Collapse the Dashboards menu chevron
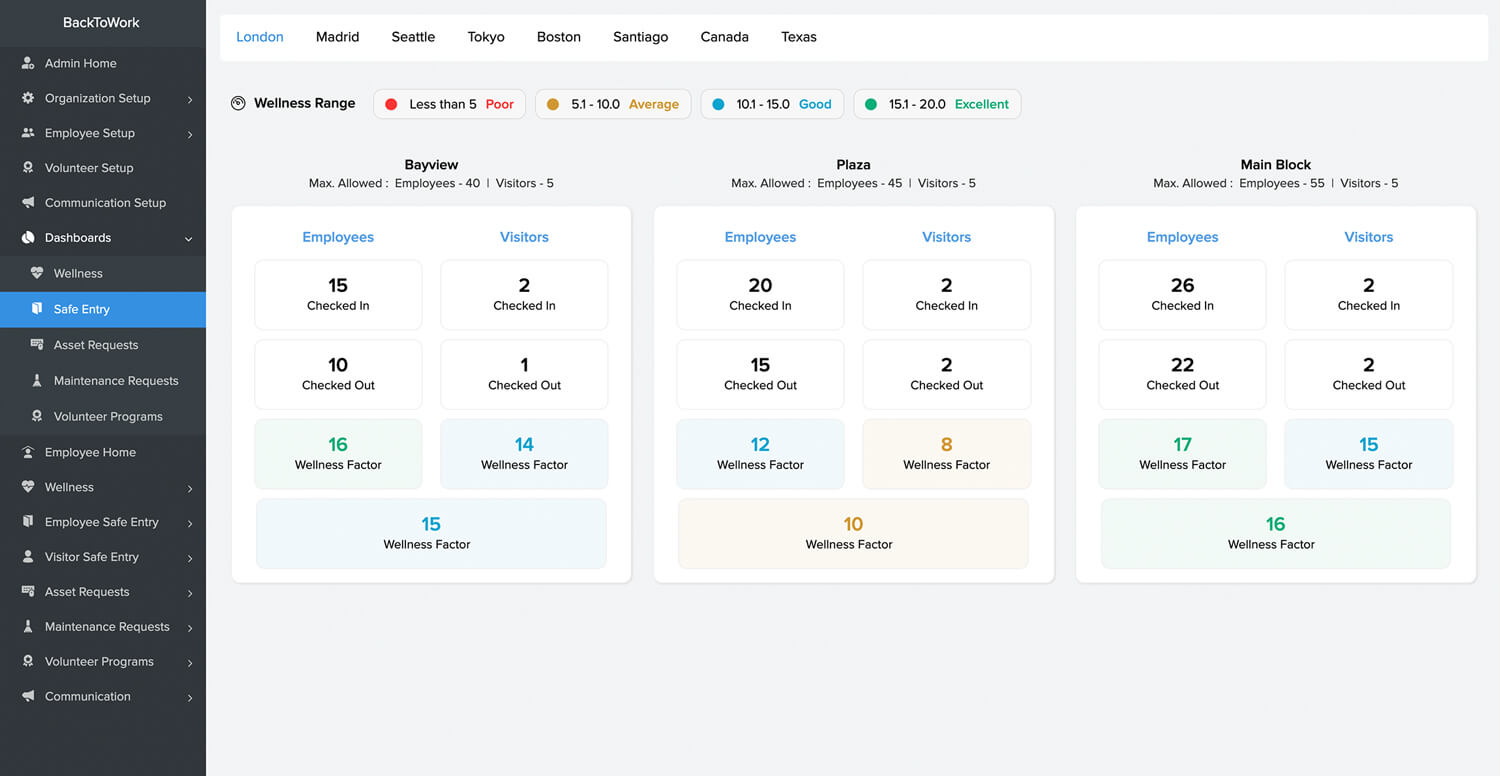1500x776 pixels. coord(189,239)
